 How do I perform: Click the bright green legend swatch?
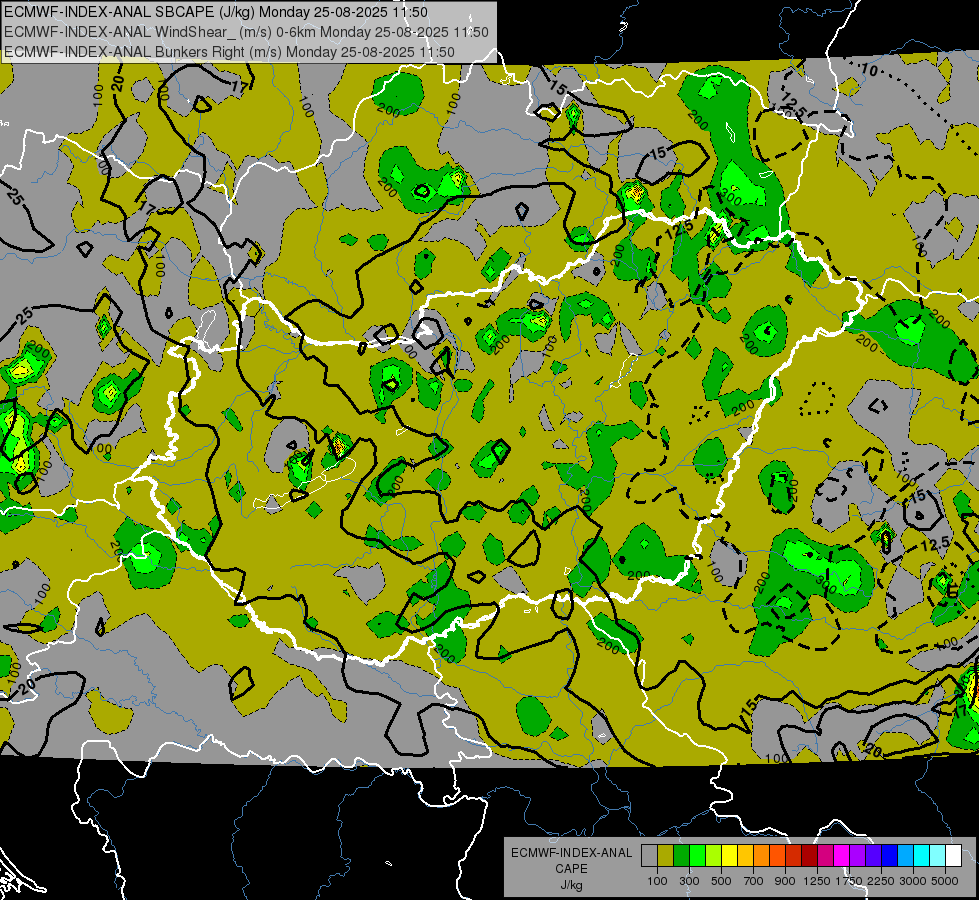click(x=697, y=856)
